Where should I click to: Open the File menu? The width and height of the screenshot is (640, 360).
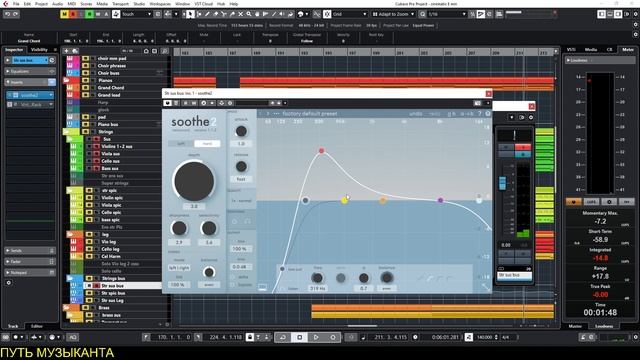(16, 4)
